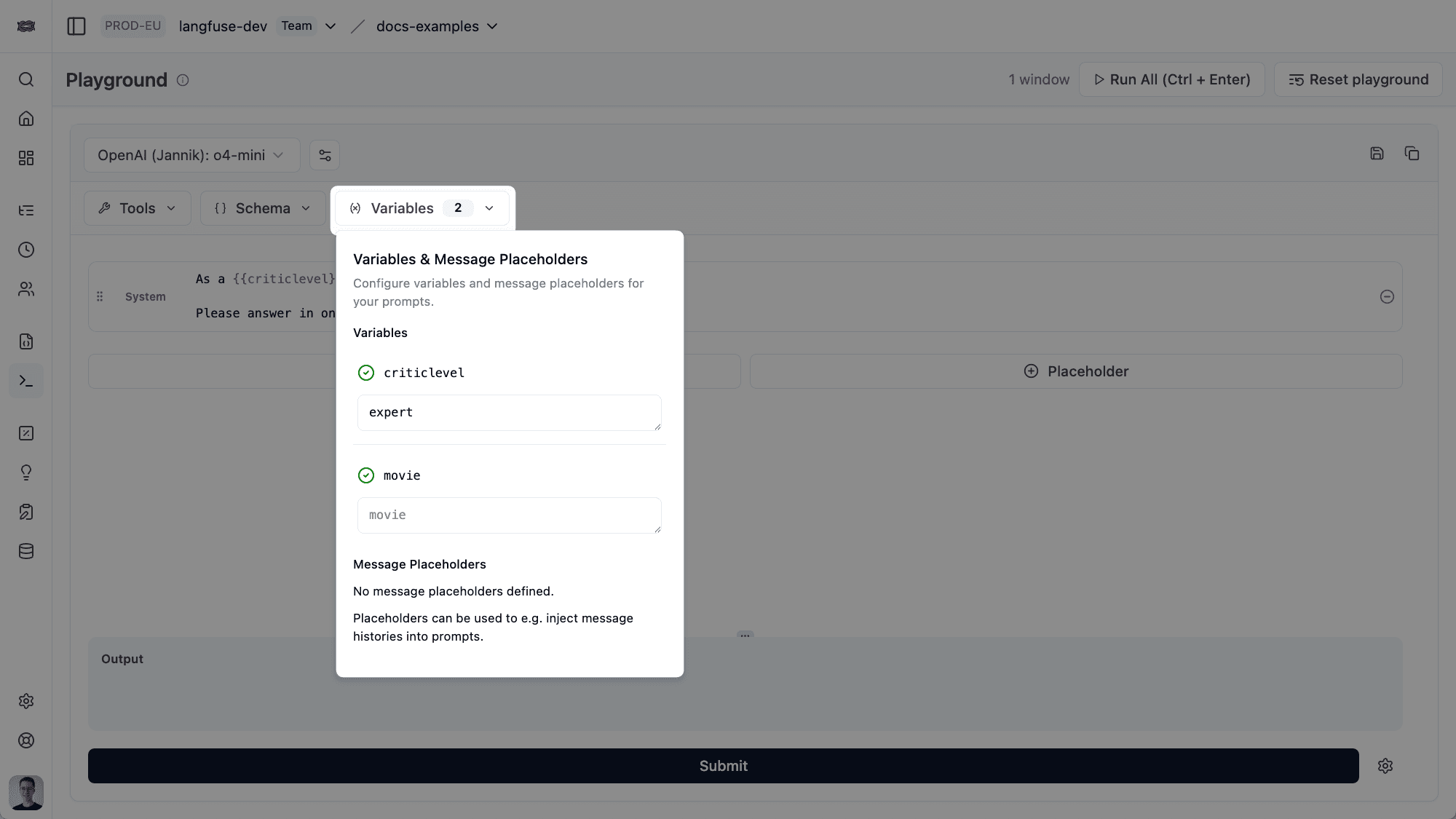Save the playground window via floppy disk icon
Viewport: 1456px width, 819px height.
pos(1377,154)
